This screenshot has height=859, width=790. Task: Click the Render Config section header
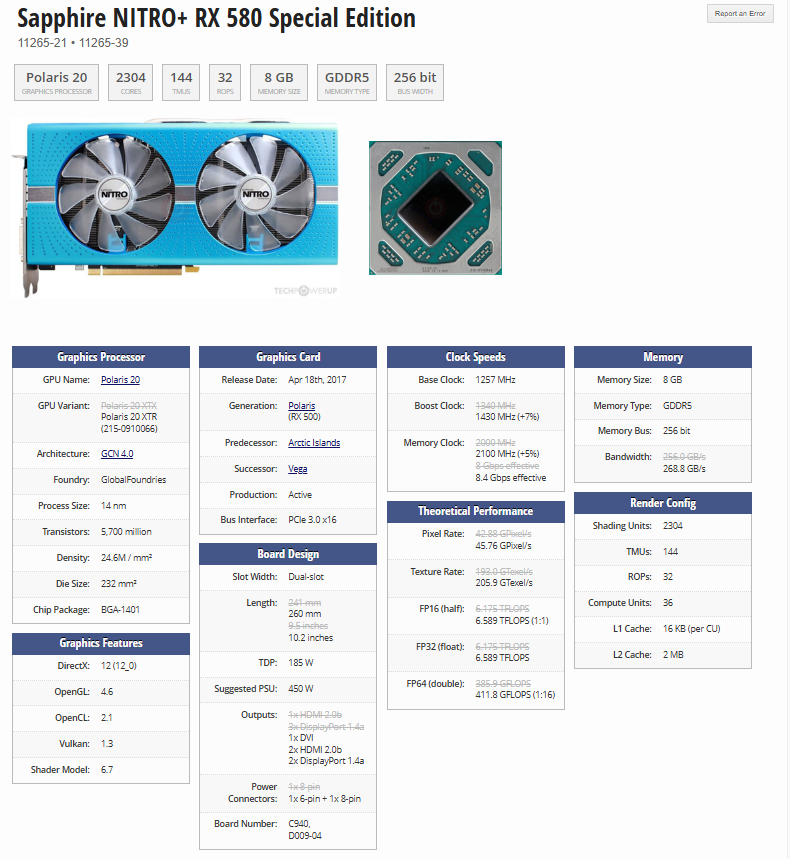point(663,503)
